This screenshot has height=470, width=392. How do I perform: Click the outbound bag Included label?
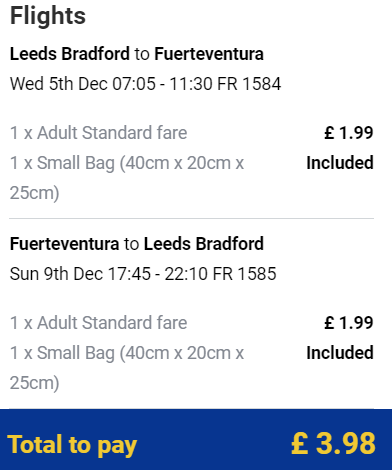point(340,163)
